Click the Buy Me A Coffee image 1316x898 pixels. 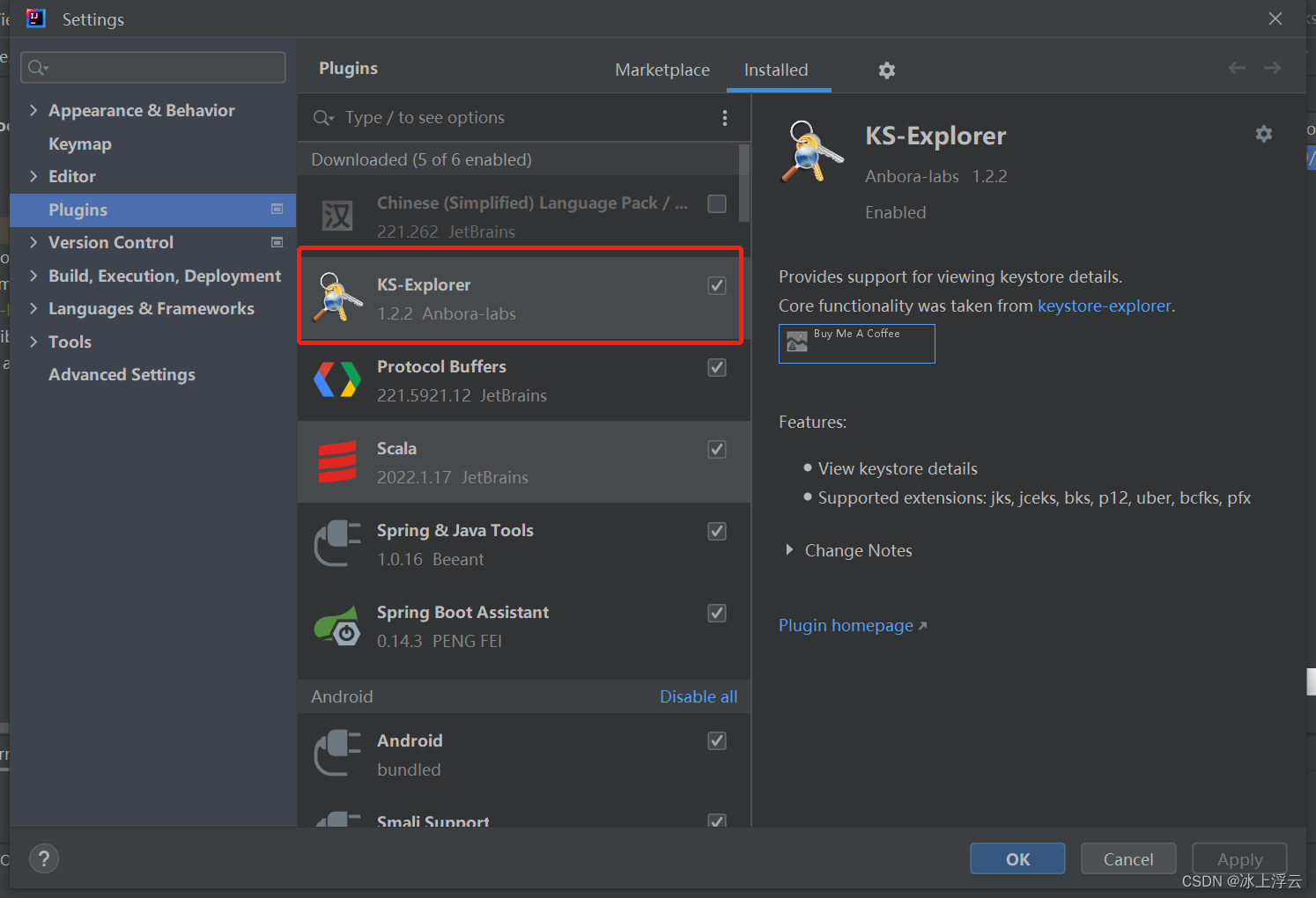(857, 343)
